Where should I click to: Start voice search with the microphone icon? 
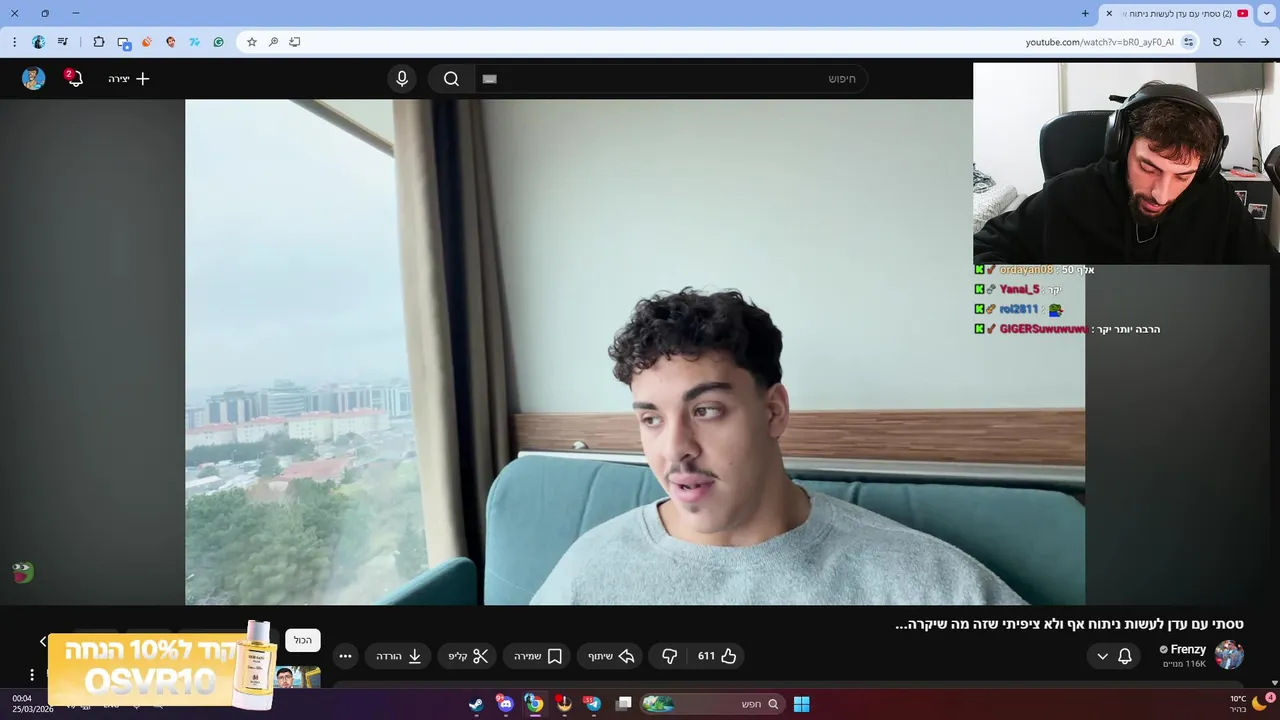click(x=402, y=79)
